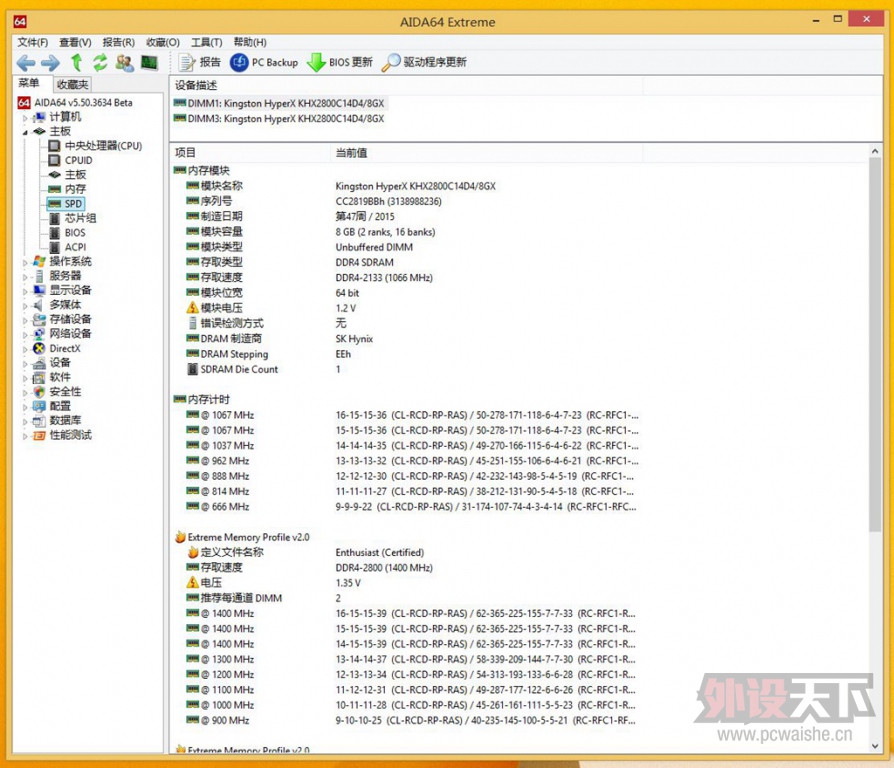The width and height of the screenshot is (894, 768).
Task: Open the 报告 report button
Action: pyautogui.click(x=200, y=62)
